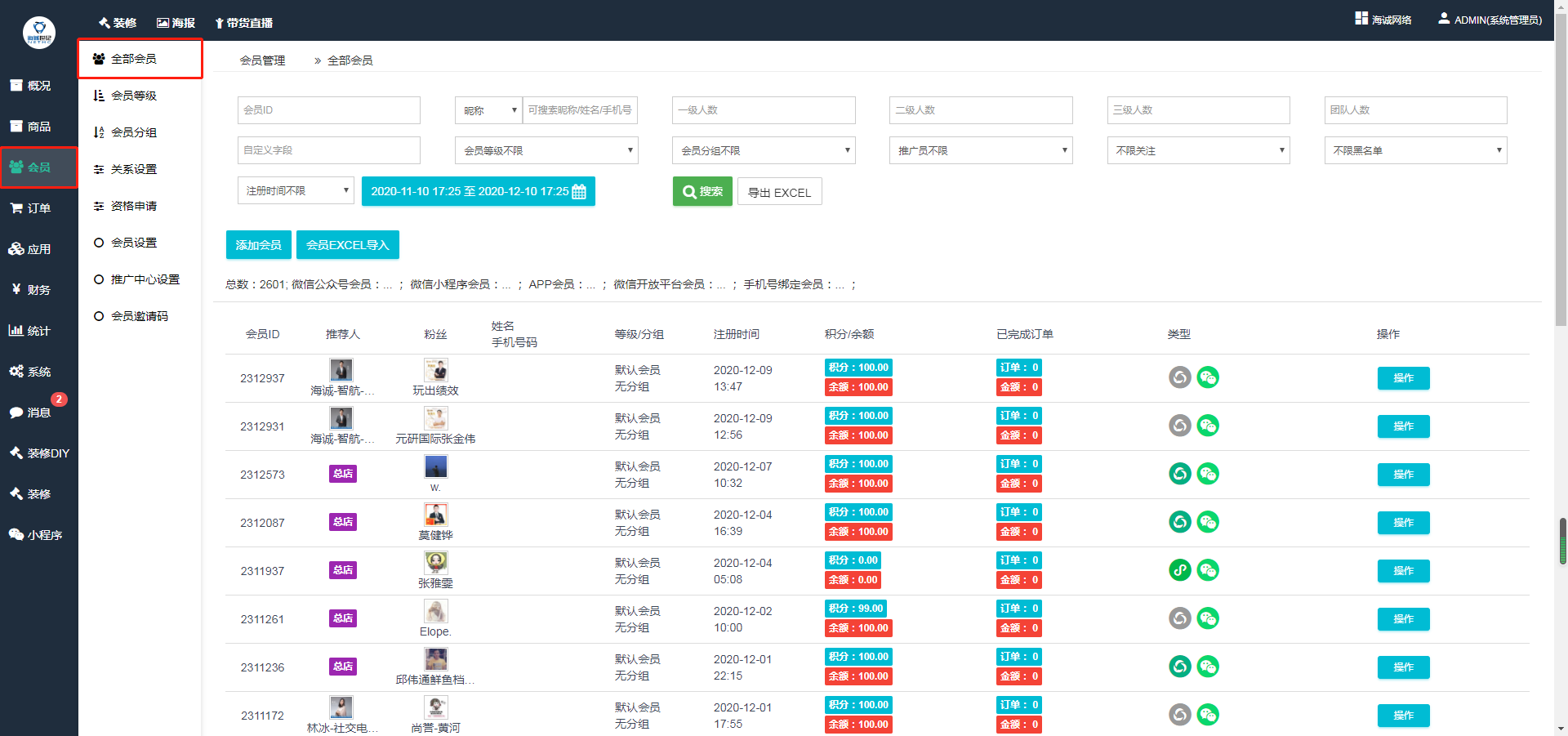Click the 会员ID input field
Viewport: 1568px width, 736px height.
click(x=328, y=110)
